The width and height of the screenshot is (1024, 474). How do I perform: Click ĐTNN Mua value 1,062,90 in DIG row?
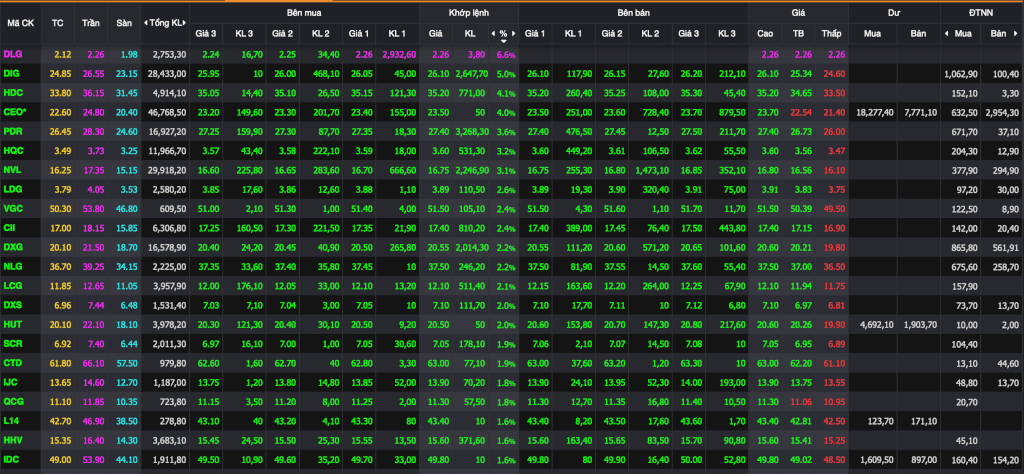tap(961, 74)
